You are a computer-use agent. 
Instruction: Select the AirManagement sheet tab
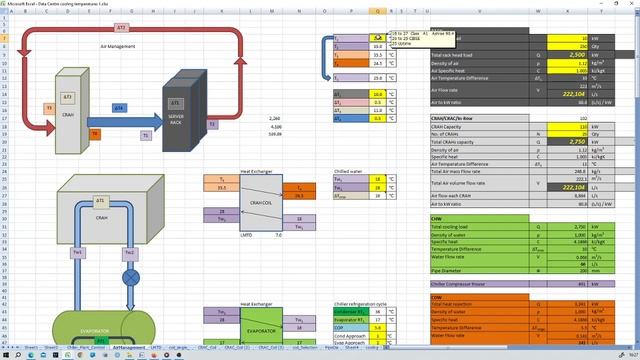coord(129,347)
